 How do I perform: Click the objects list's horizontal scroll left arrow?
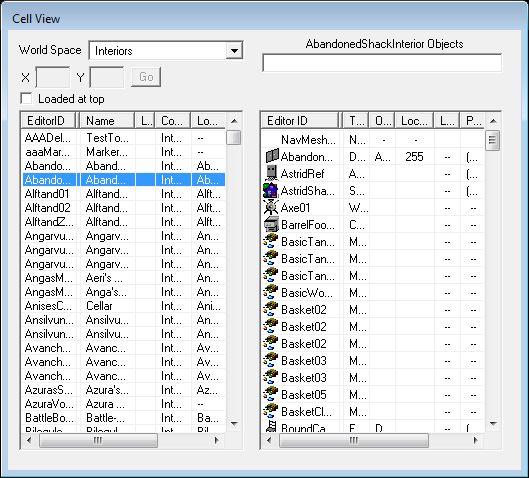click(x=269, y=440)
